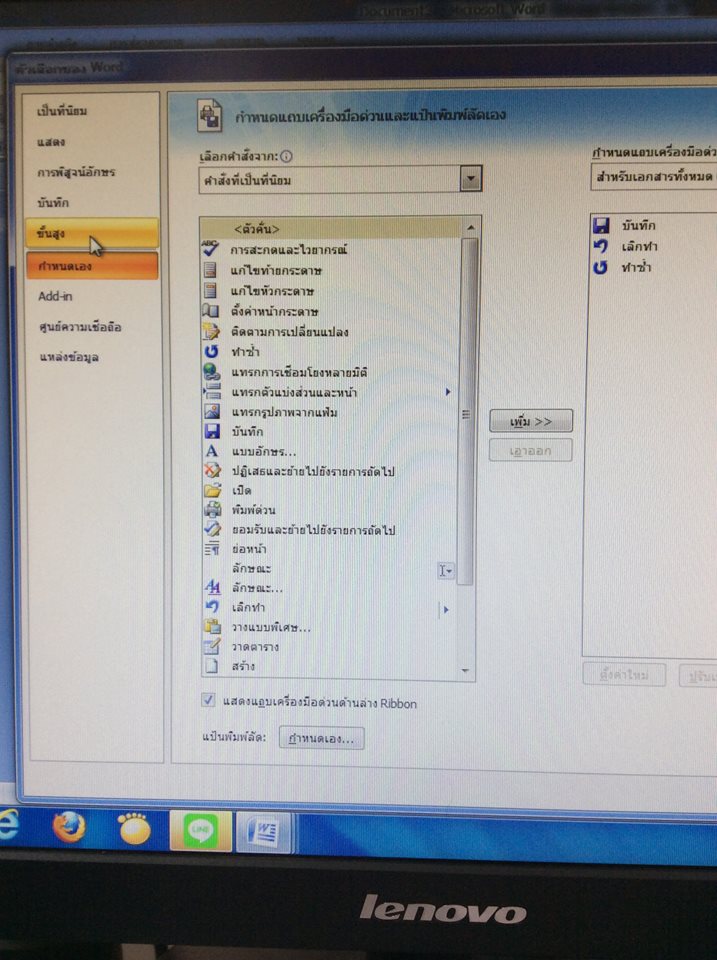Click the วาดตาราง draw table icon
This screenshot has width=717, height=960.
click(x=212, y=646)
